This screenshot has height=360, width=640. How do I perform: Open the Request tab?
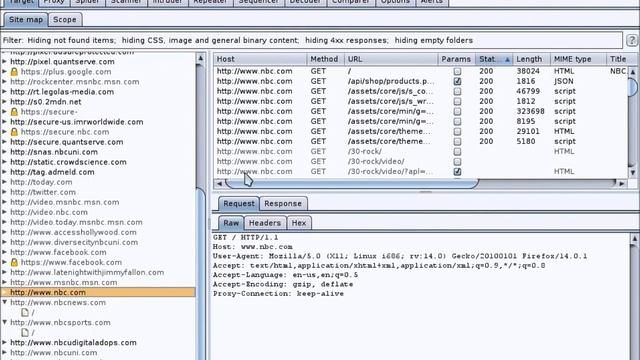click(239, 203)
